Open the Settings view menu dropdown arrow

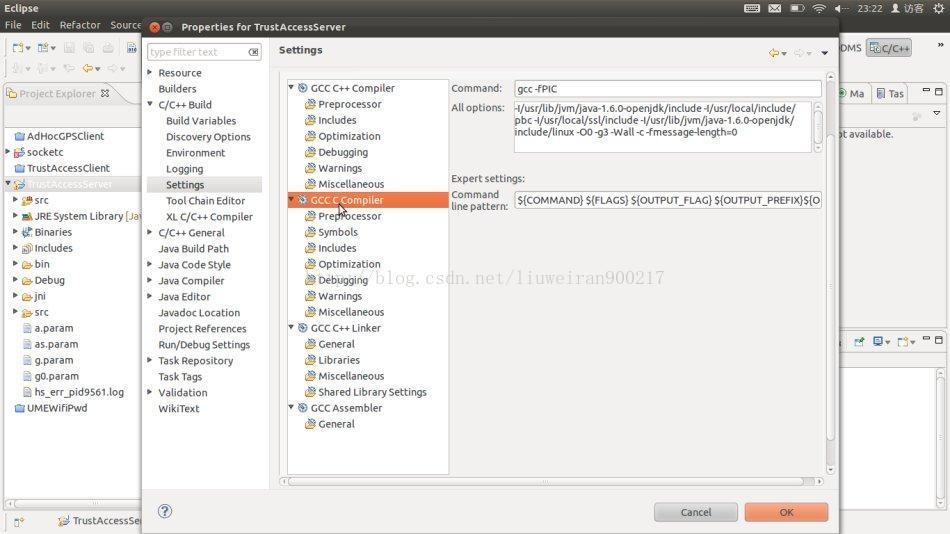point(825,53)
